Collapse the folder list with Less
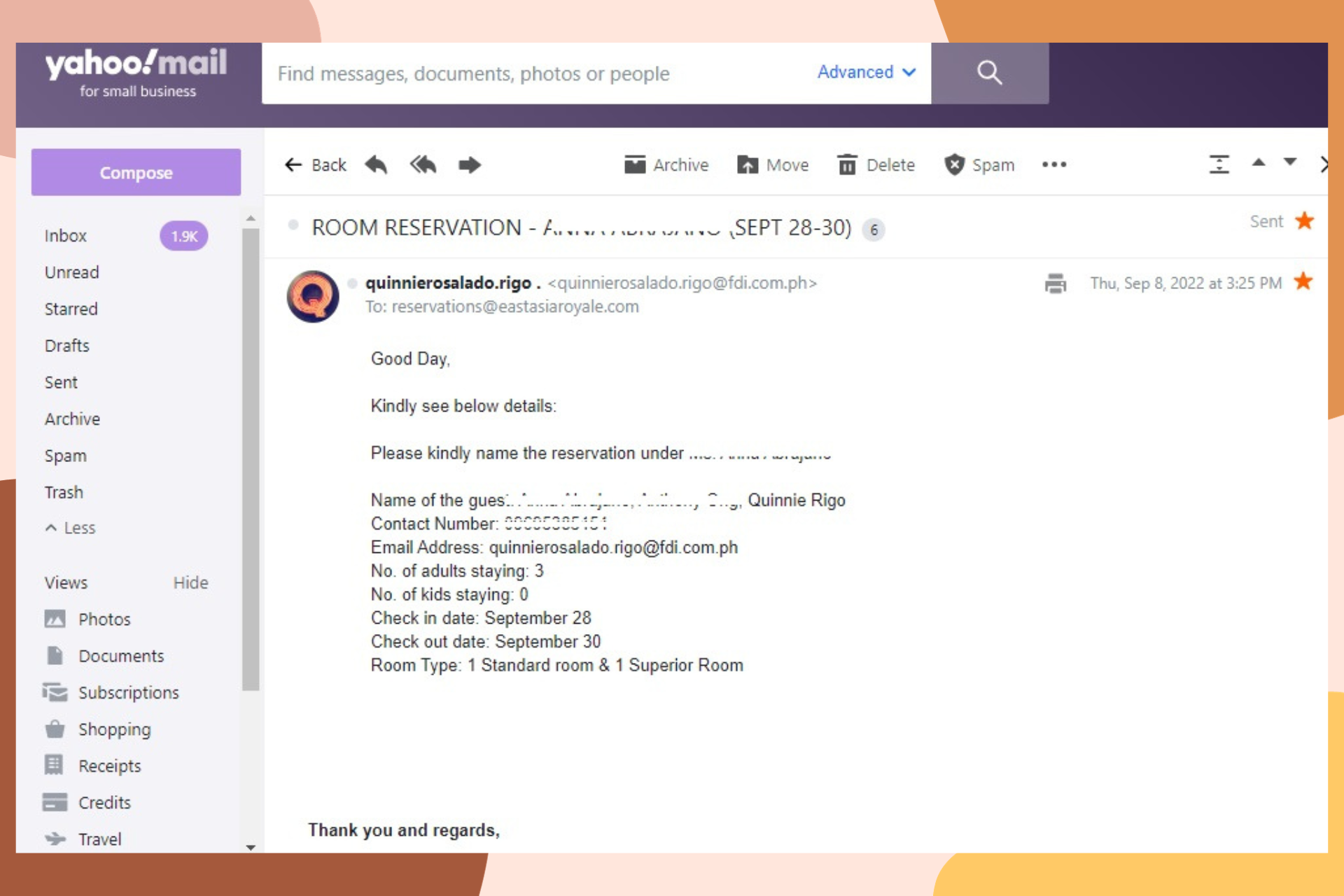This screenshot has width=1344, height=896. [70, 528]
